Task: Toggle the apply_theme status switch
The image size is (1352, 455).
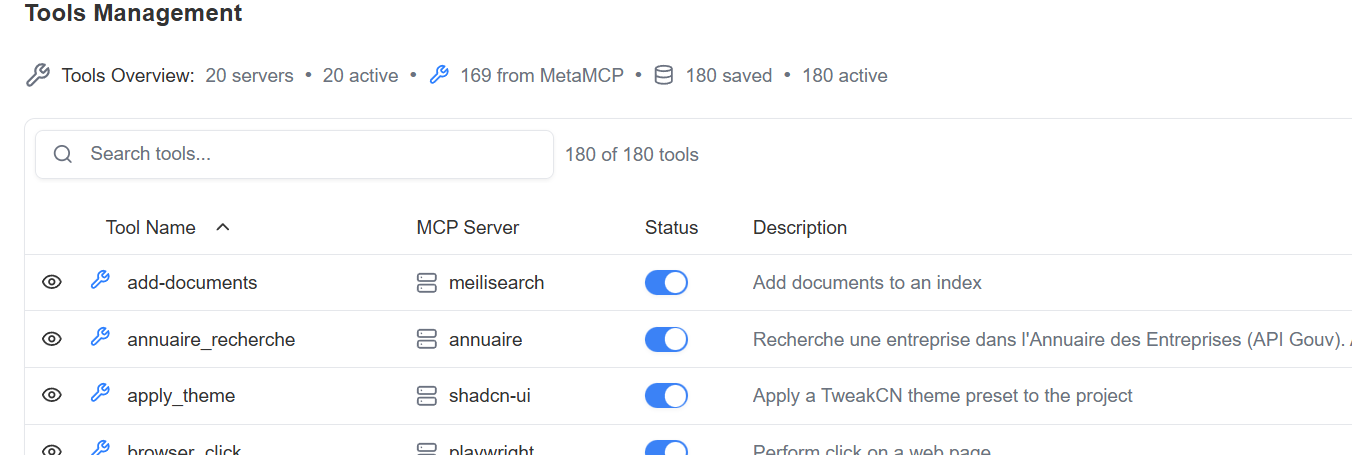Action: pos(666,396)
